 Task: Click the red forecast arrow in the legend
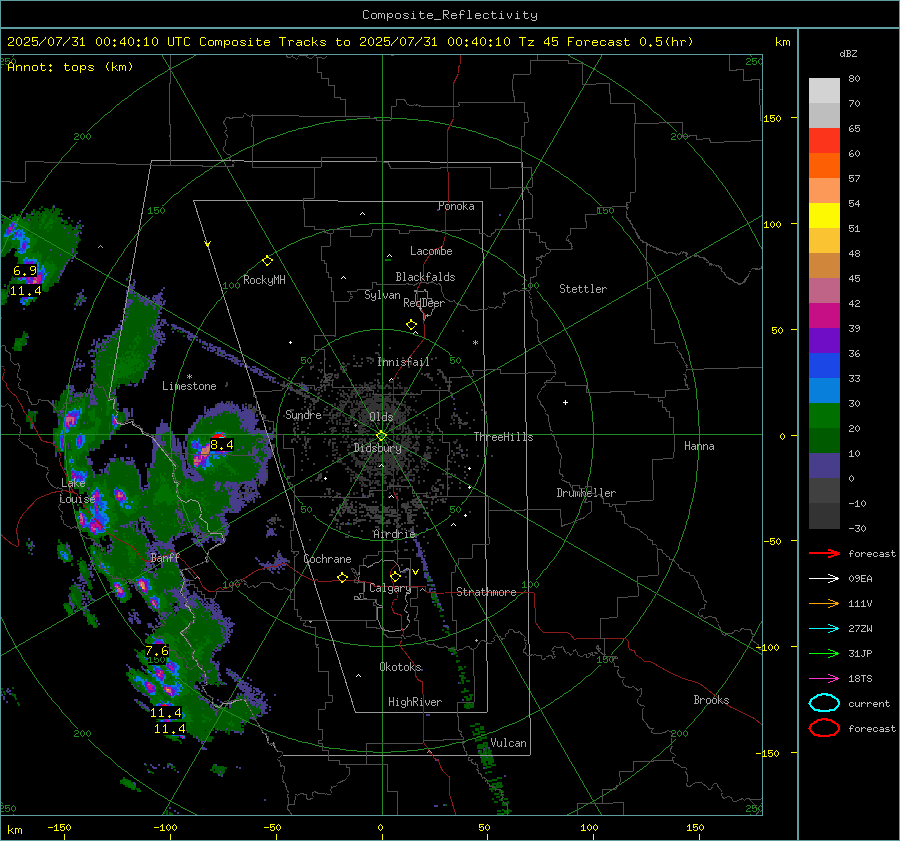tap(824, 553)
